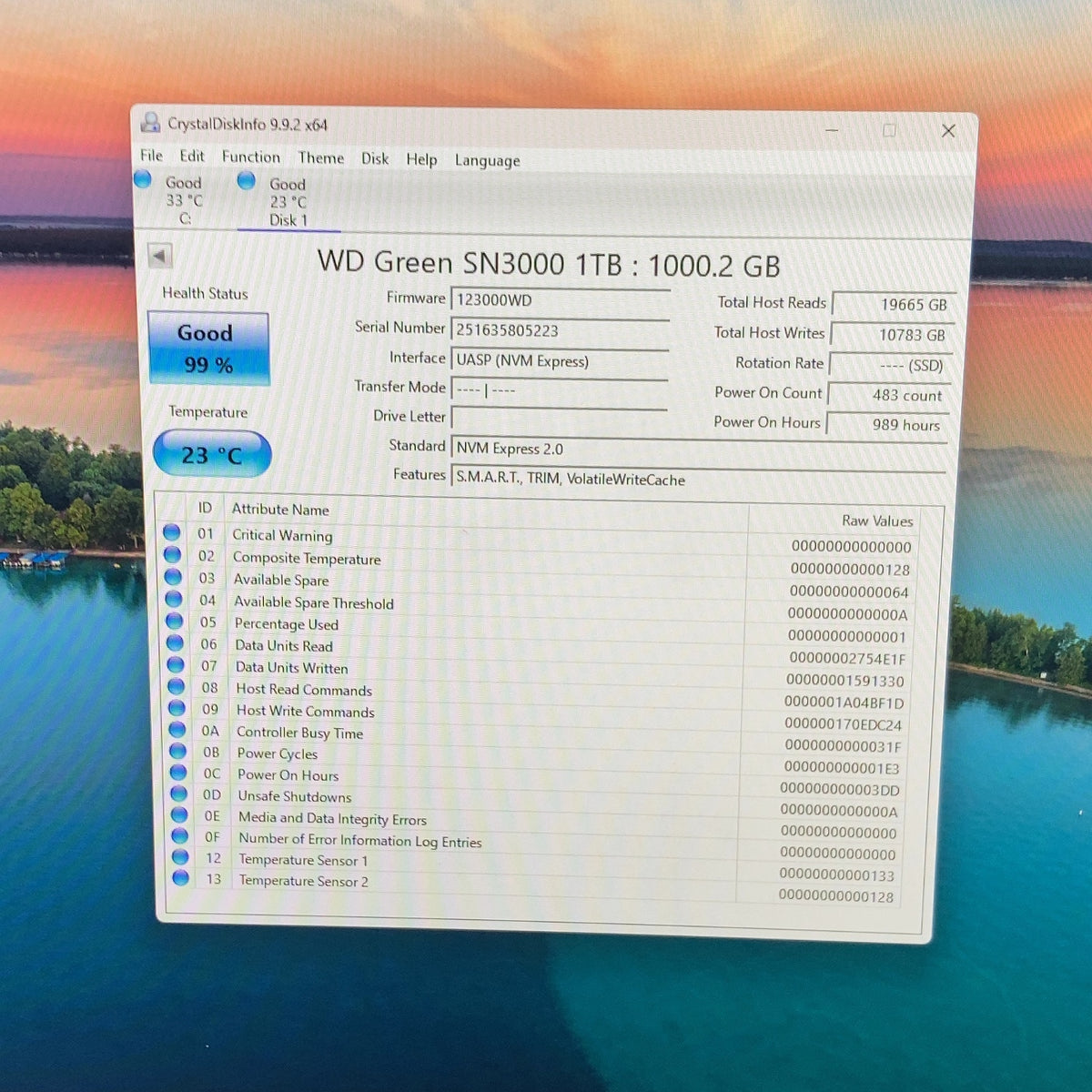The image size is (1092, 1092).
Task: Click the Power On Count value 483 count
Action: click(888, 395)
